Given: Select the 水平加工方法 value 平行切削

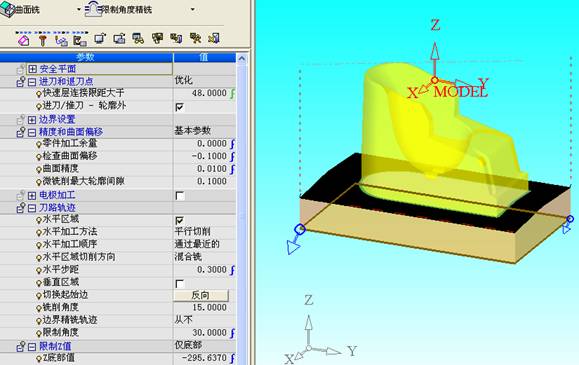Looking at the screenshot, I should coord(192,232).
